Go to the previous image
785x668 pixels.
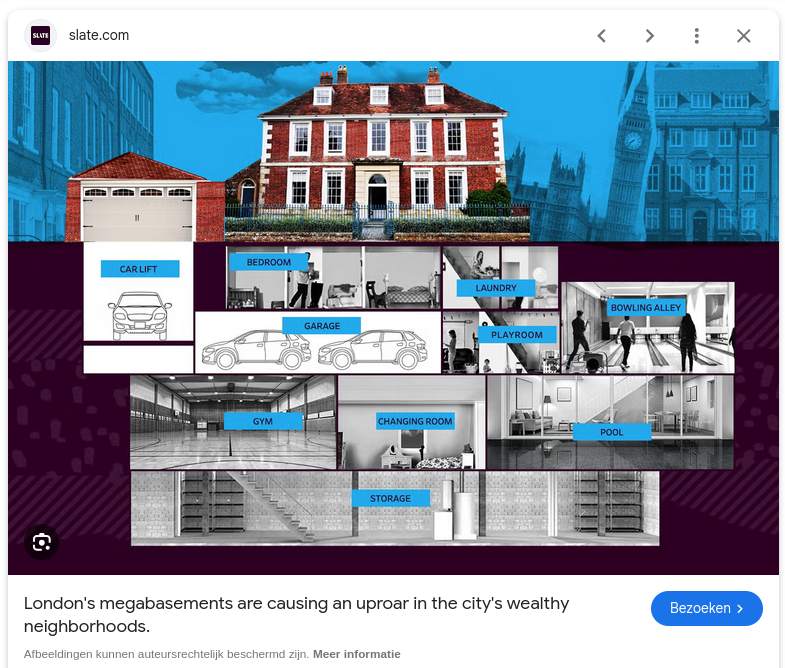pyautogui.click(x=602, y=36)
